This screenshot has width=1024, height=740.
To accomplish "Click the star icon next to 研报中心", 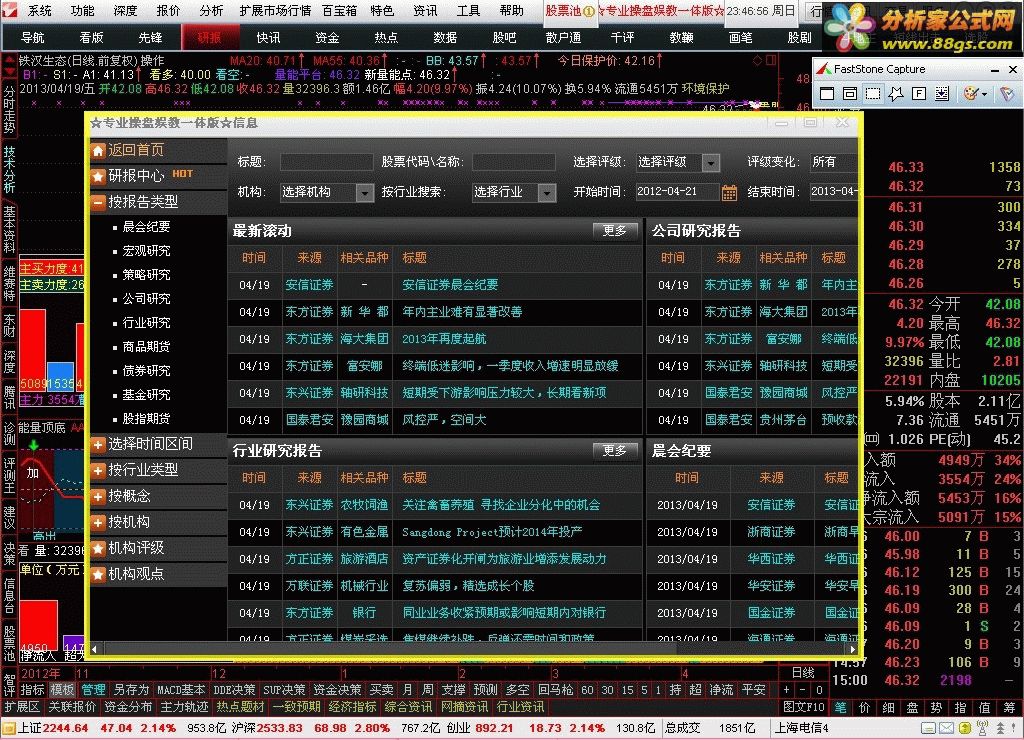I will pos(98,176).
